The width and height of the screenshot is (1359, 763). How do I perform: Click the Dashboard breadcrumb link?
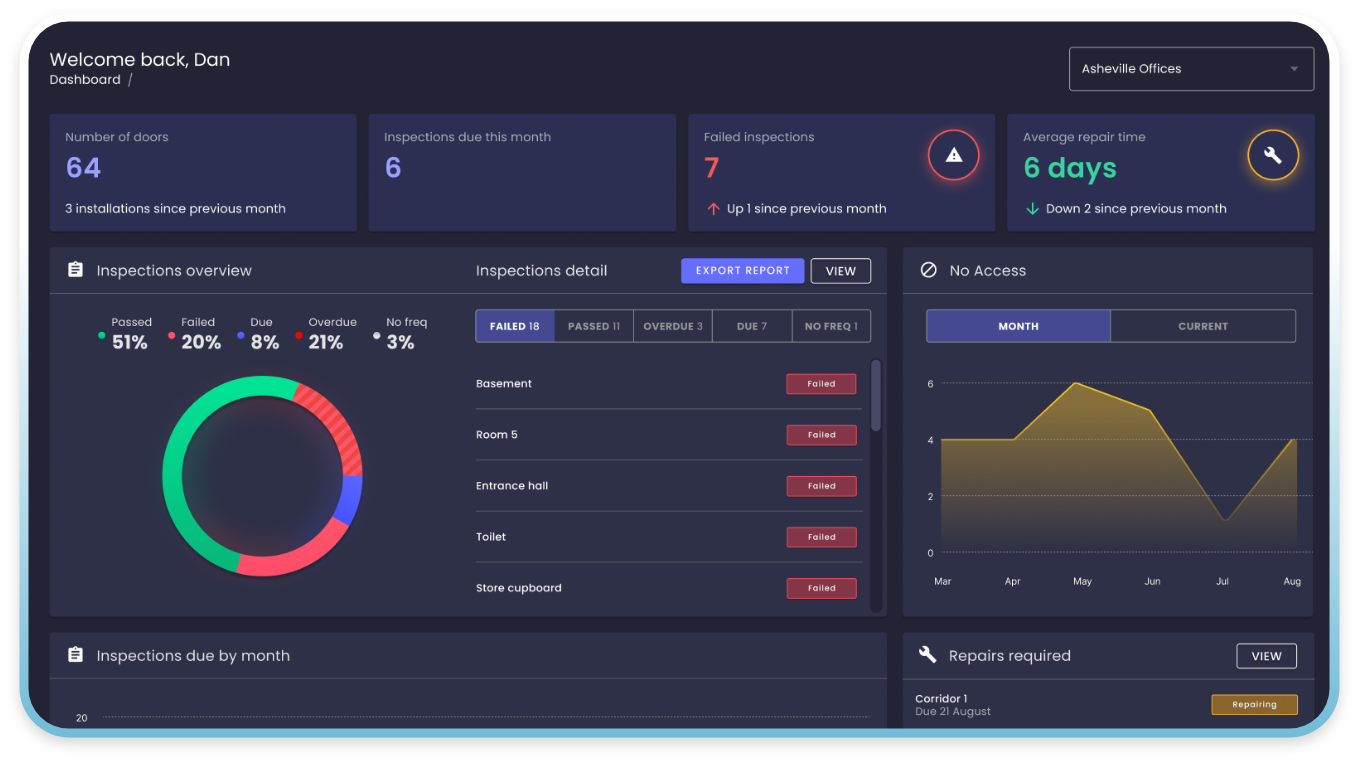coord(85,80)
